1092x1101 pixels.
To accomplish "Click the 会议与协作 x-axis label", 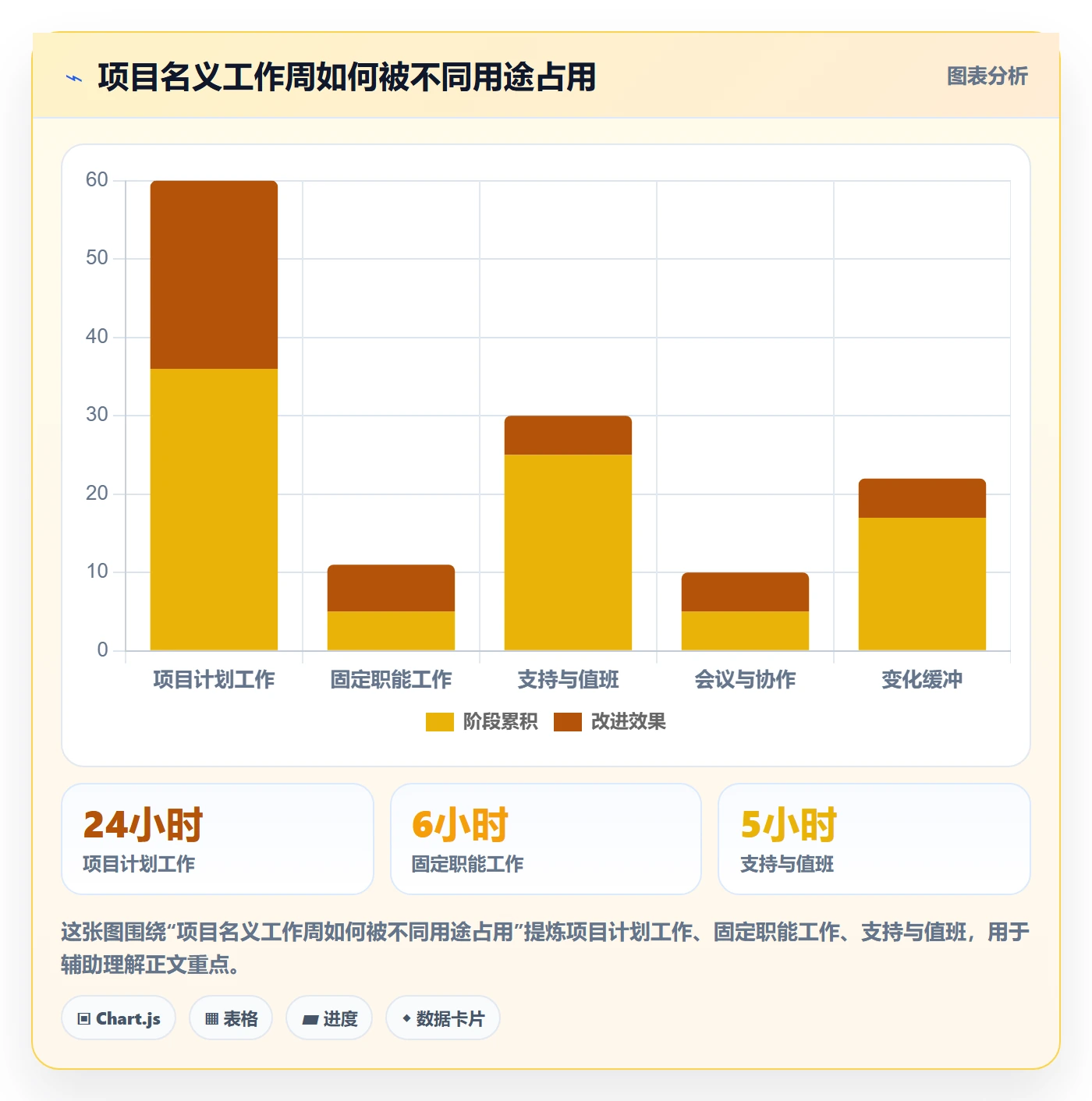I will pyautogui.click(x=745, y=679).
